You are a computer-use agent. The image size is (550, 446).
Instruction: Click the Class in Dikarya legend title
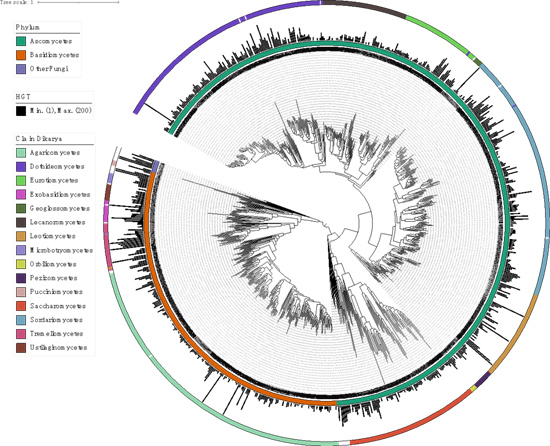pos(39,139)
